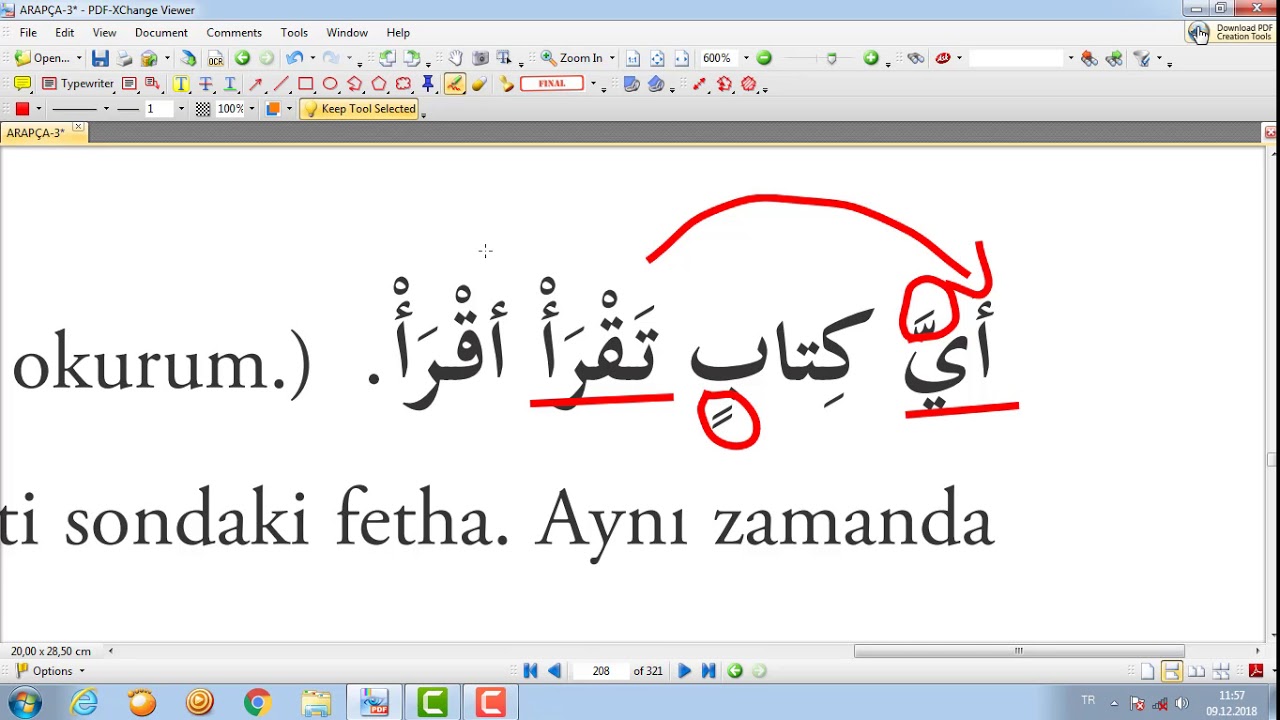Go to the previous page
The height and width of the screenshot is (720, 1280).
554,671
